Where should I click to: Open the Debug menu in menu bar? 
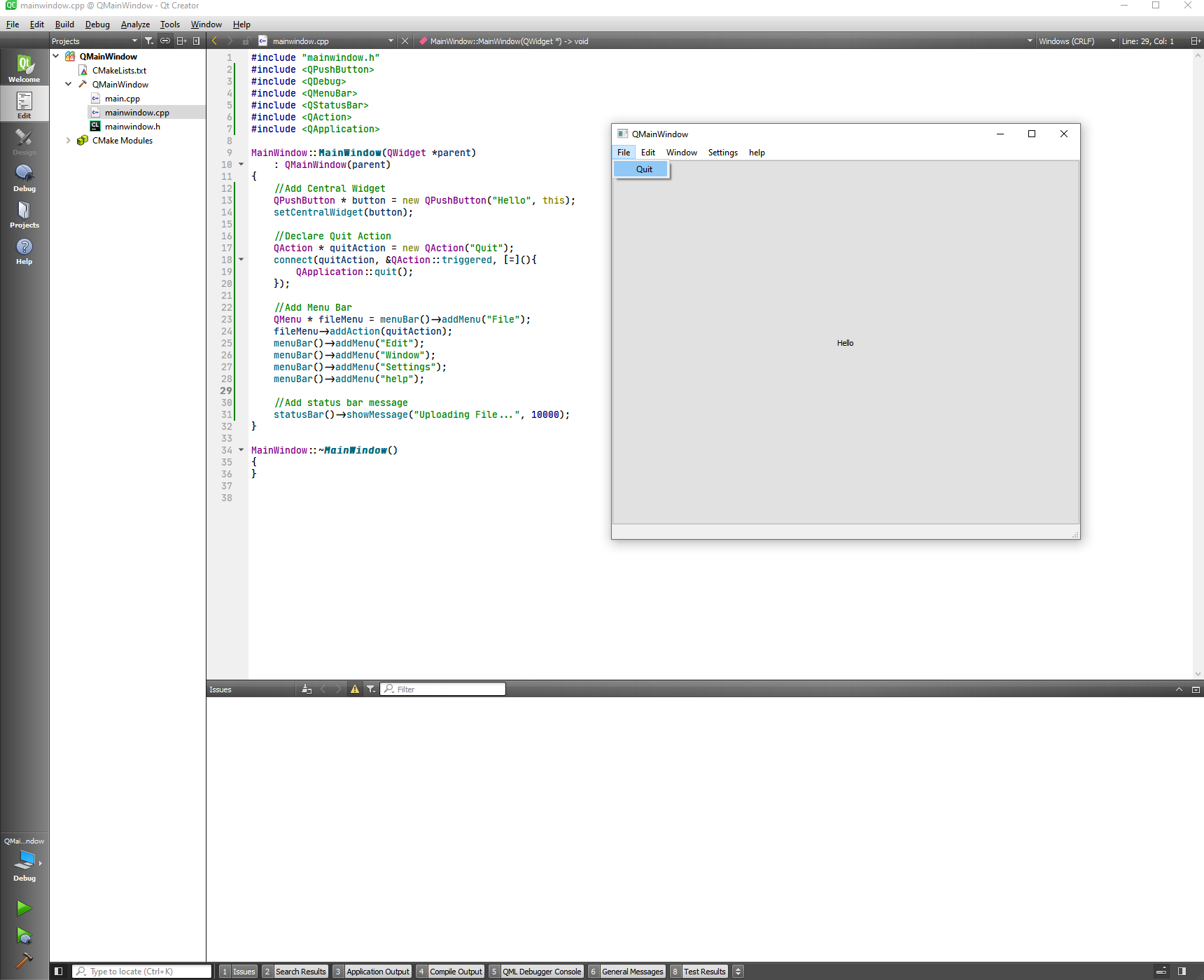tap(97, 24)
